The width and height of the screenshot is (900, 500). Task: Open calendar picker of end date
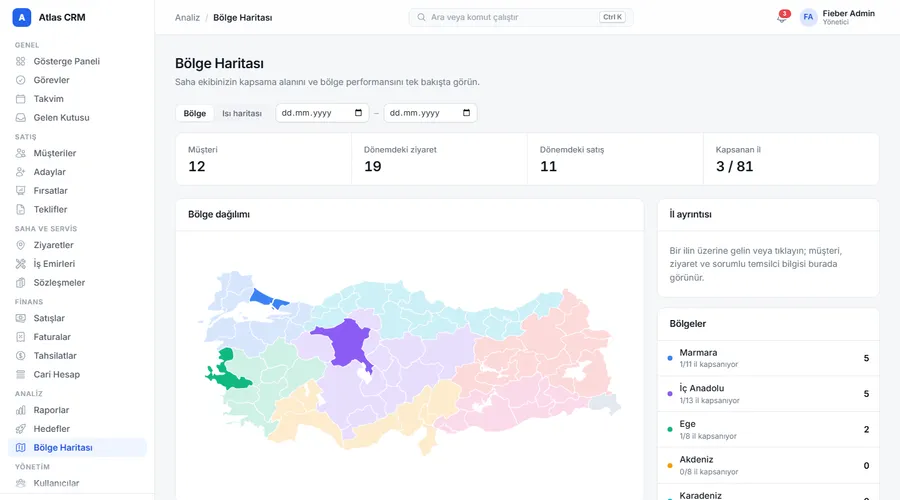466,113
